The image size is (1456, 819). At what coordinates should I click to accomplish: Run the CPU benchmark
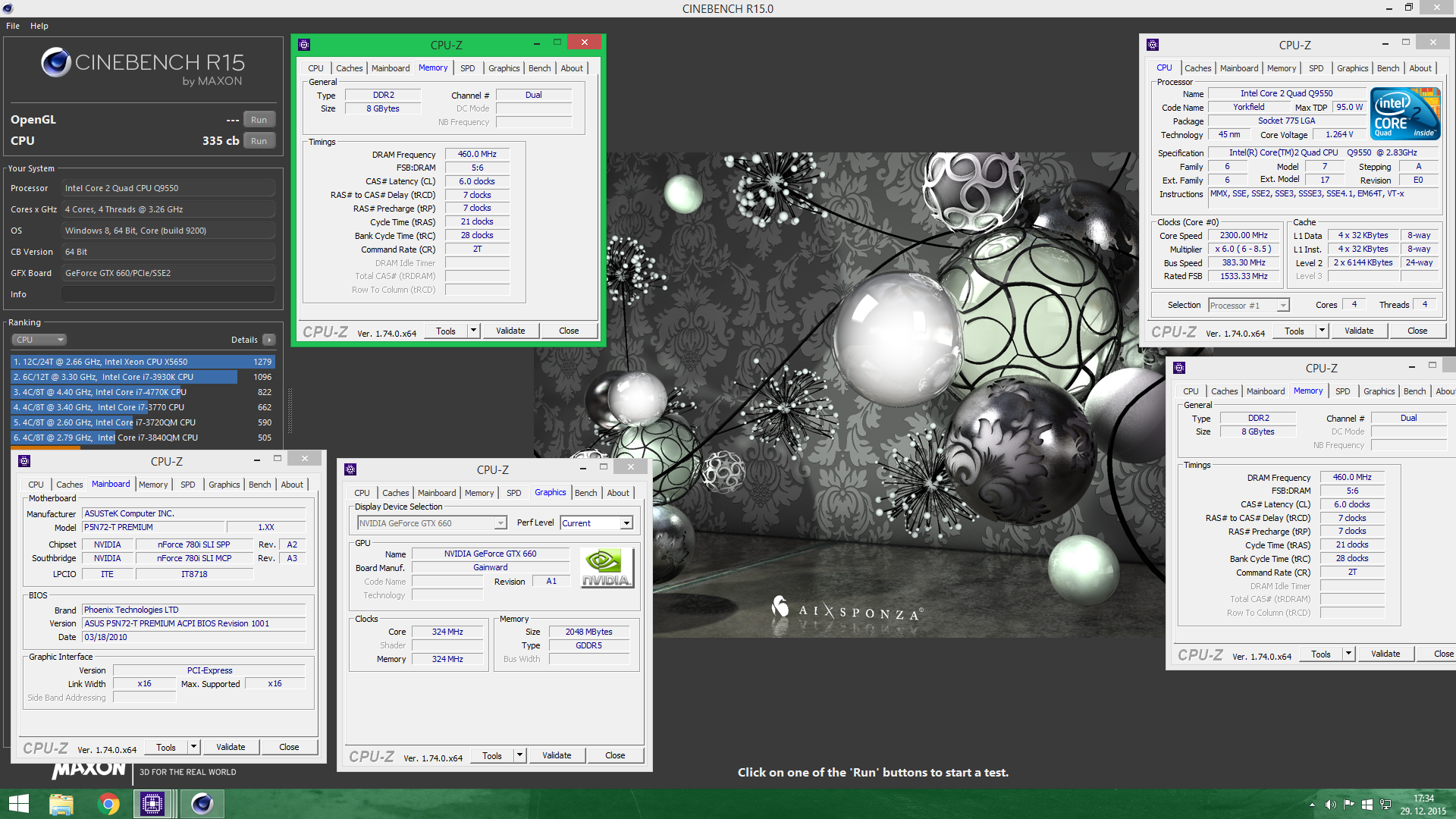[x=259, y=141]
